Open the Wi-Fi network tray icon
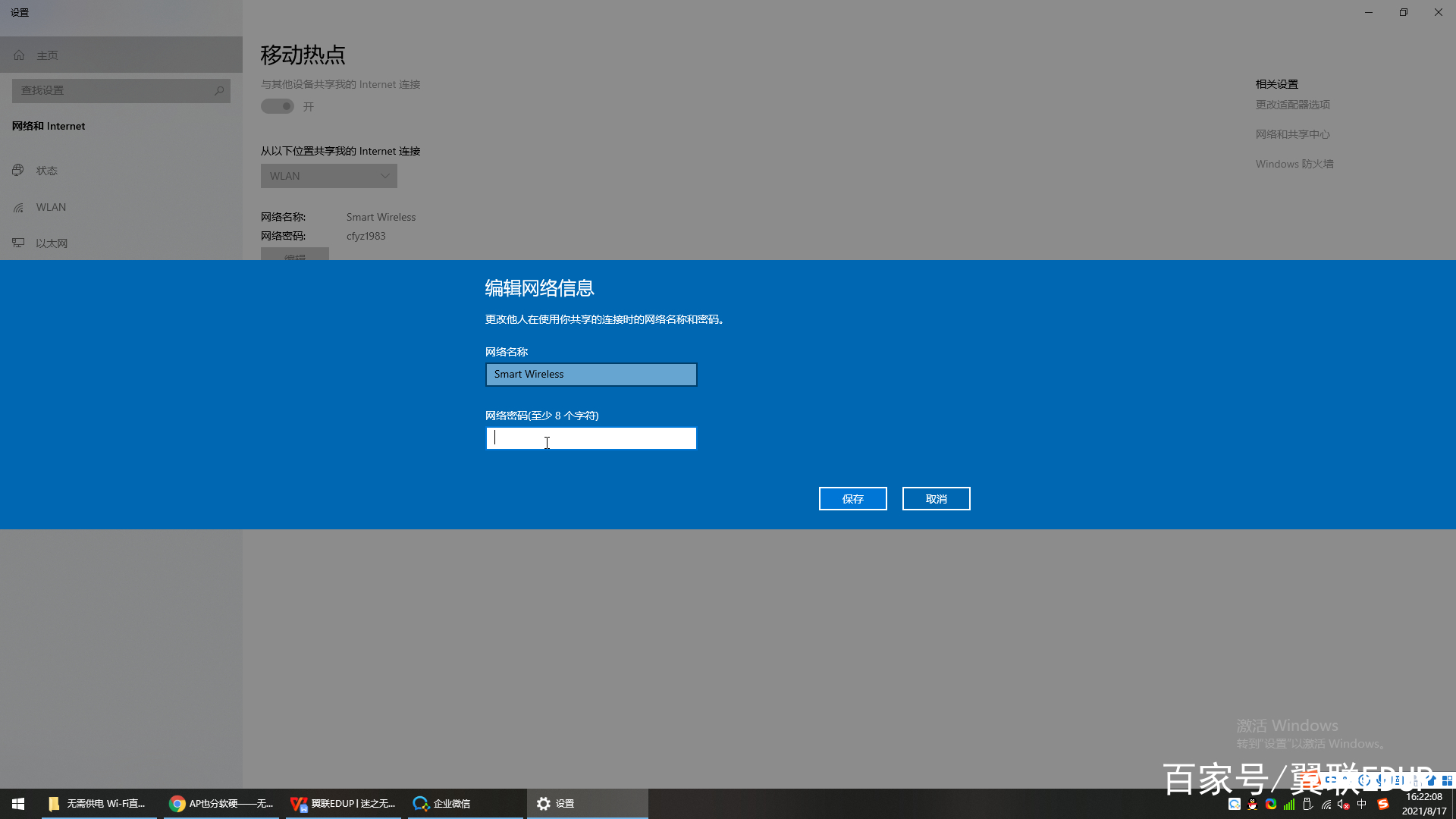The height and width of the screenshot is (819, 1456). click(1326, 804)
